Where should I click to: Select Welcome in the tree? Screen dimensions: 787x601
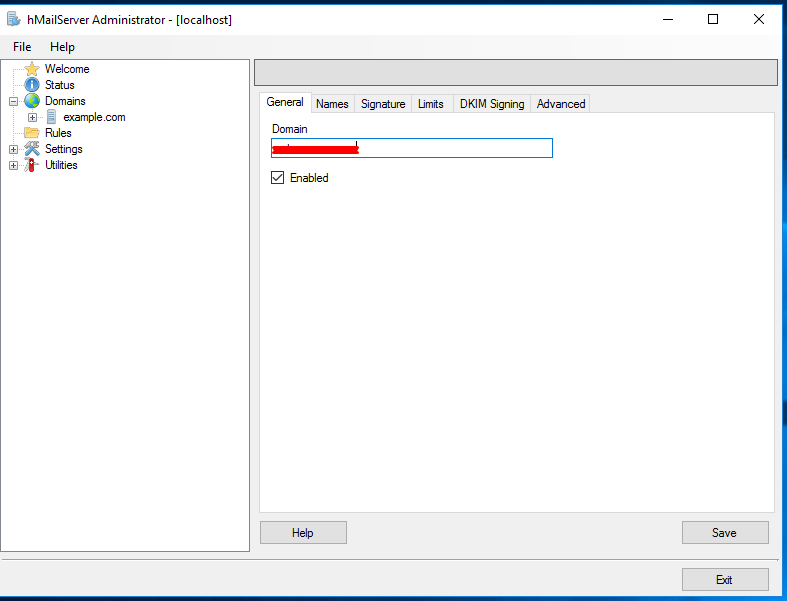point(67,69)
